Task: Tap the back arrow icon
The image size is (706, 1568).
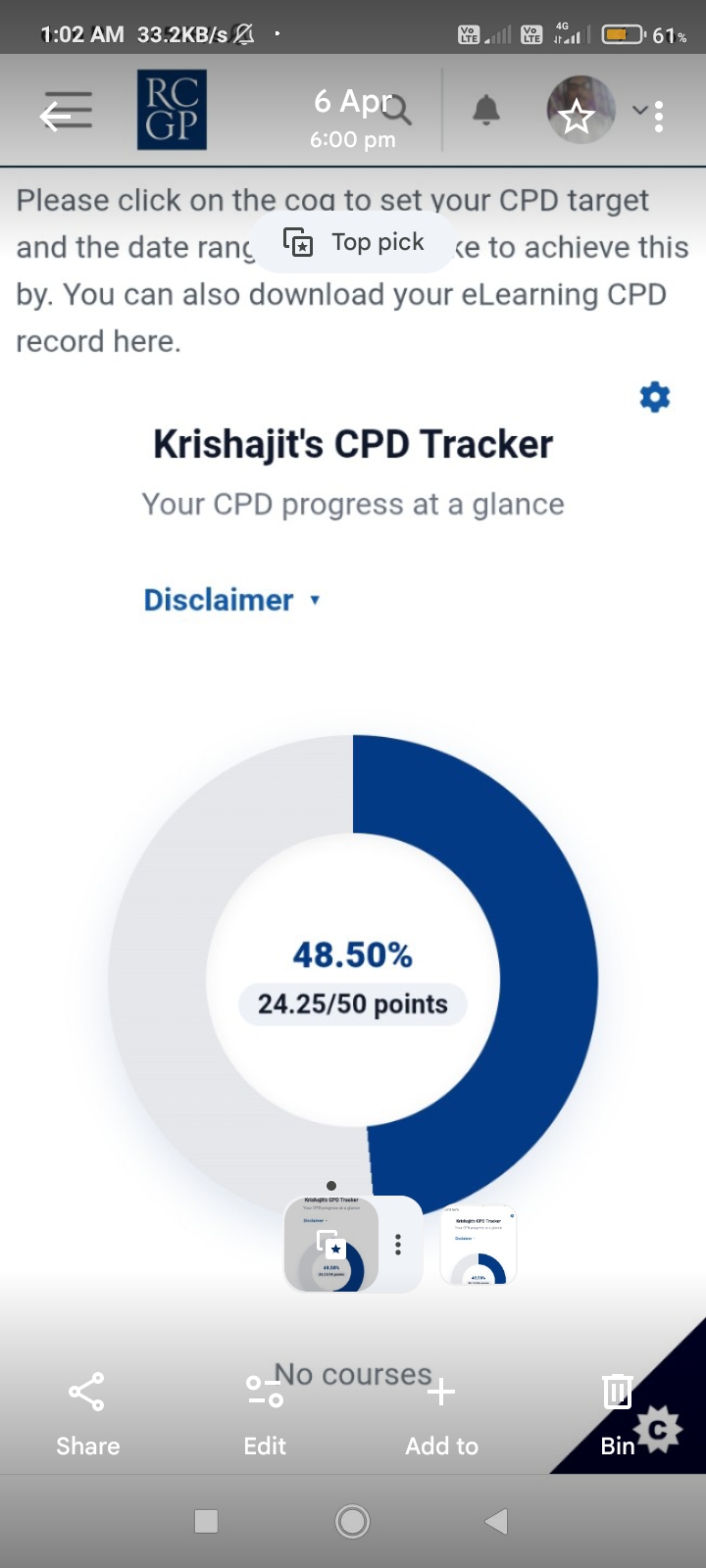Action: click(56, 116)
